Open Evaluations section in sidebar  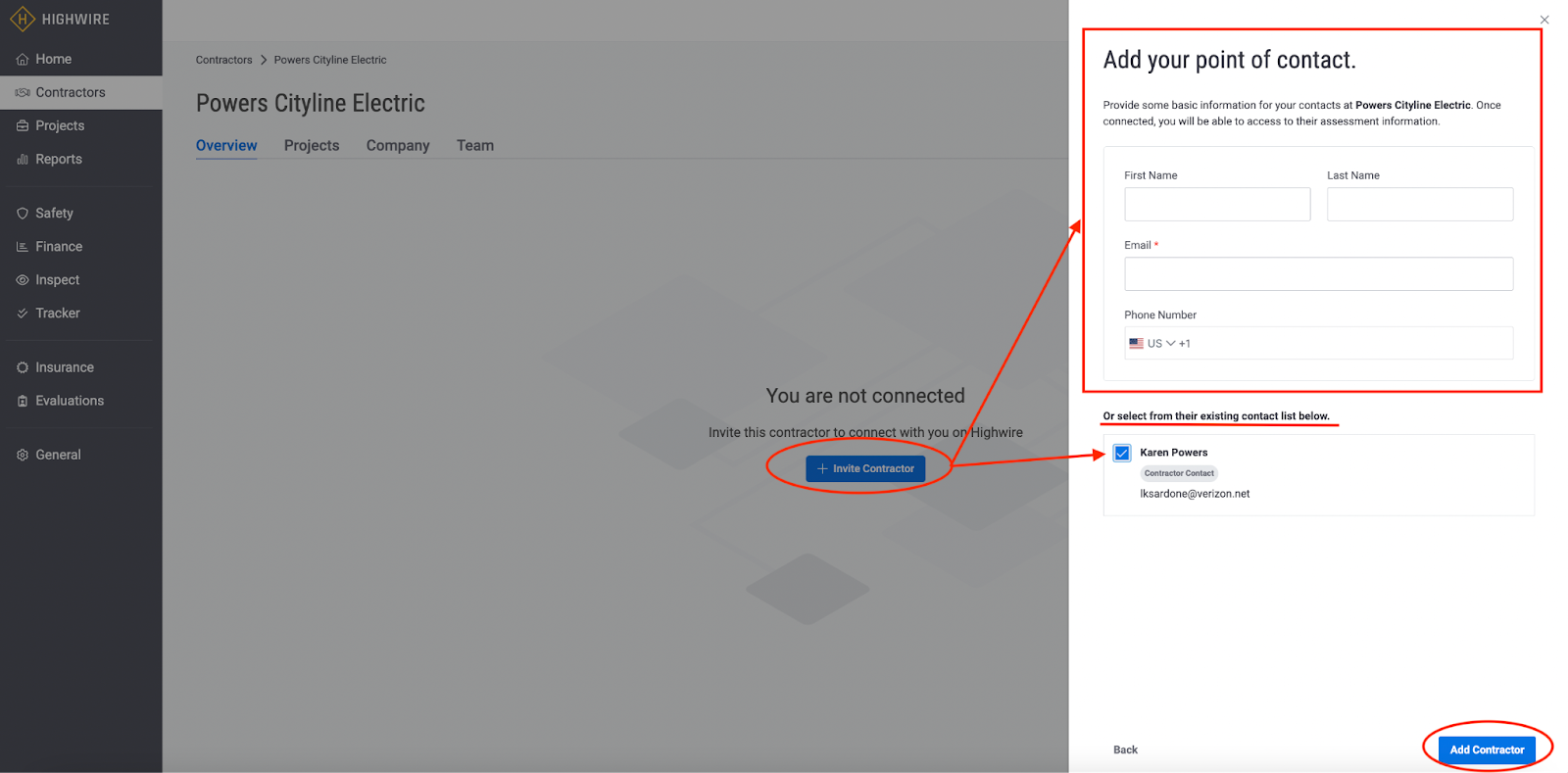pyautogui.click(x=81, y=401)
